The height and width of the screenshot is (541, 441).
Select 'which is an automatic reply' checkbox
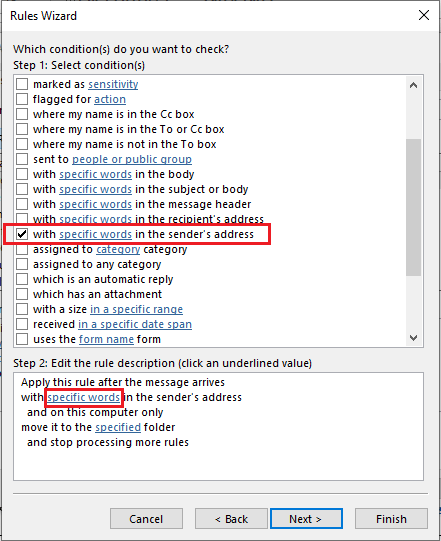point(22,279)
